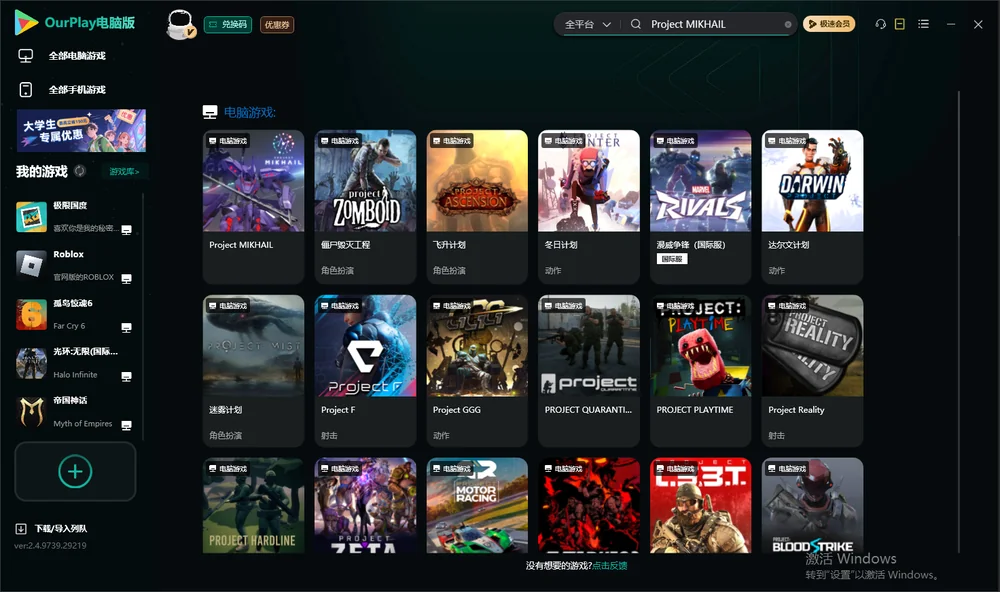Click the yellow icon beside the headset

(900, 24)
